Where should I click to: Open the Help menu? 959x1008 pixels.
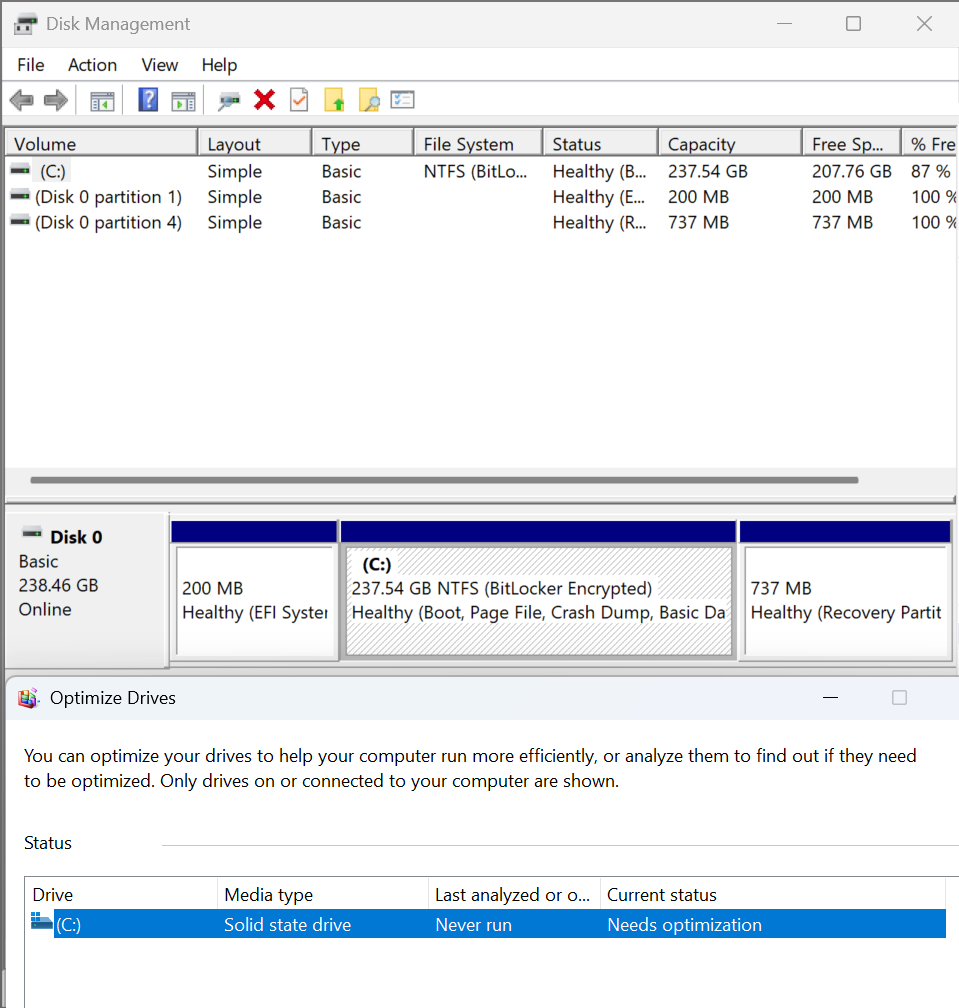219,65
